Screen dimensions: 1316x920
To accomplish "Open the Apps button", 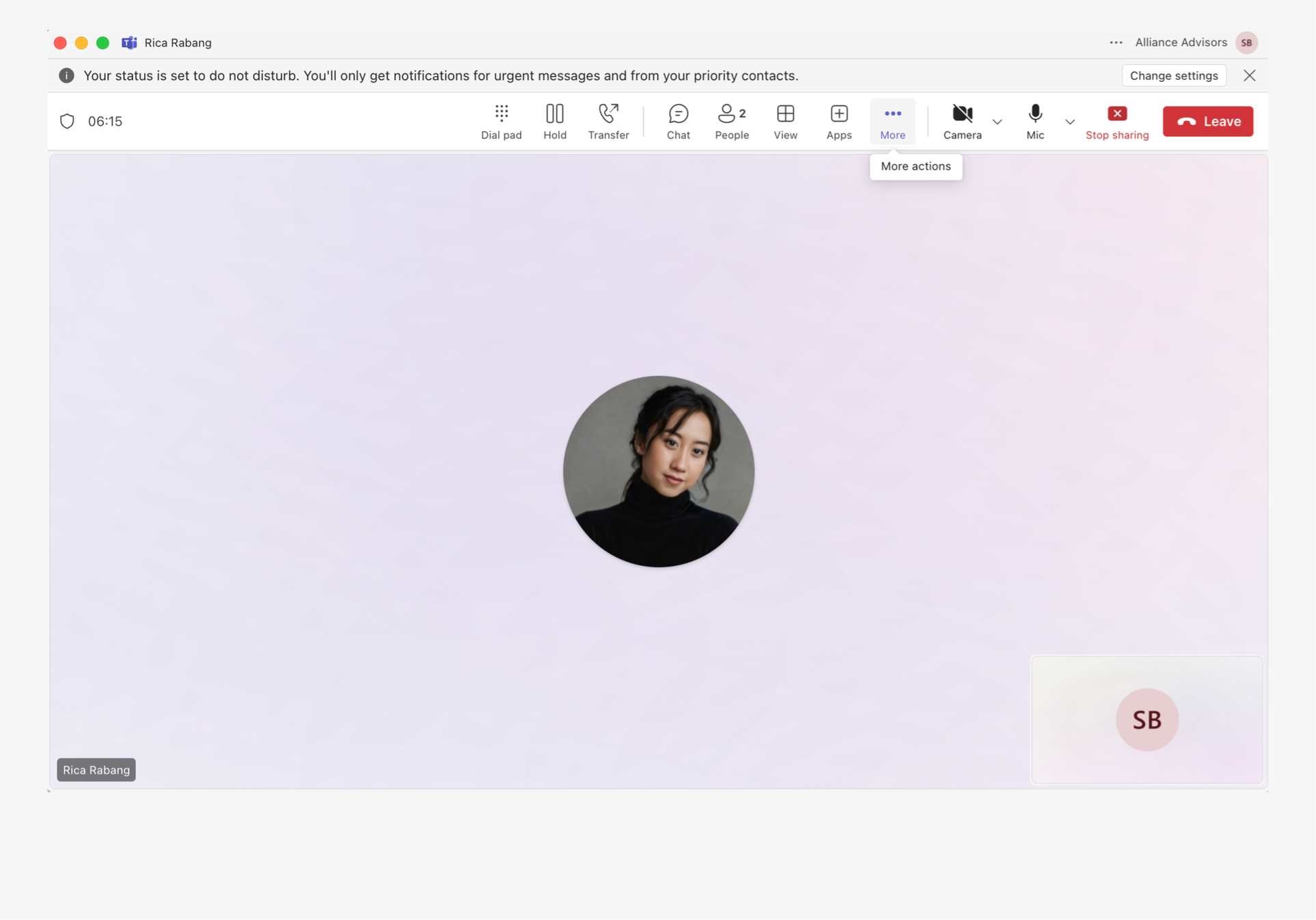I will (838, 121).
